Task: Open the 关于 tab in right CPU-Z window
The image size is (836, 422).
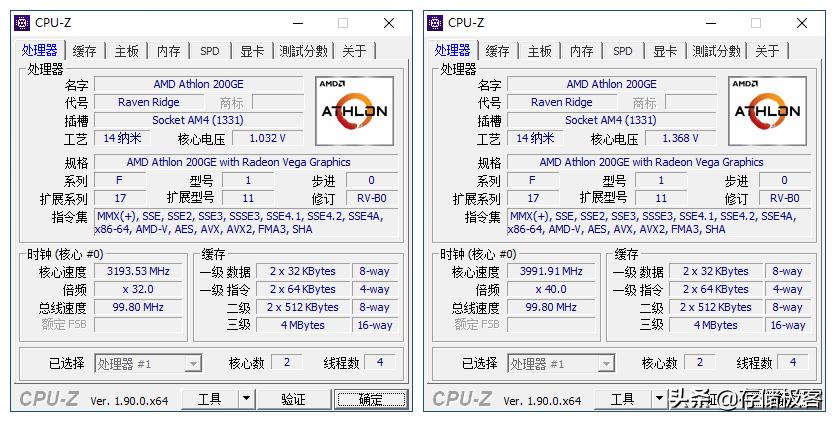Action: (x=767, y=51)
